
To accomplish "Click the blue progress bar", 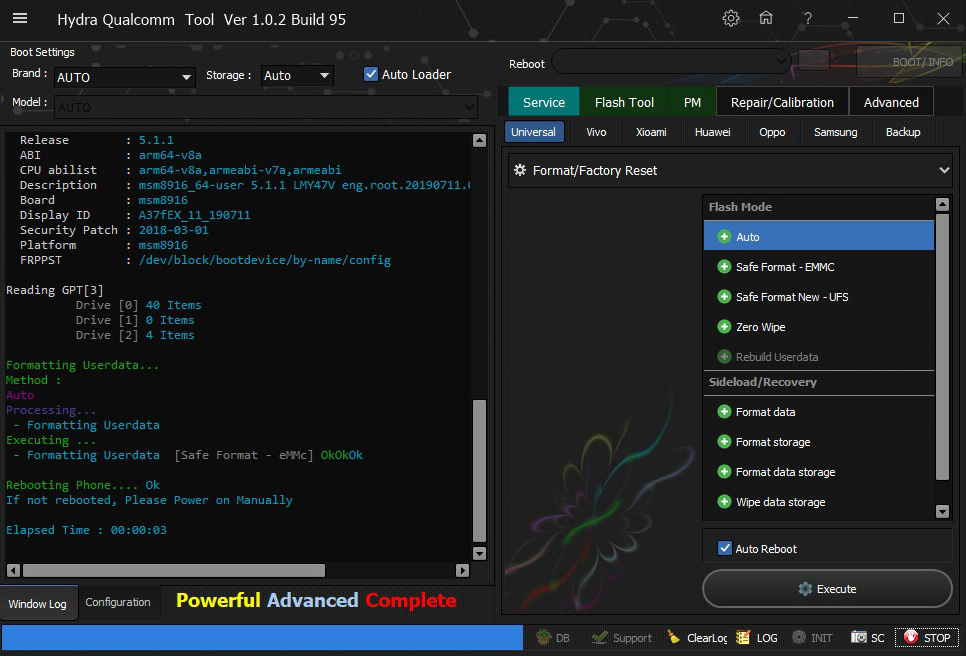I will tap(262, 638).
